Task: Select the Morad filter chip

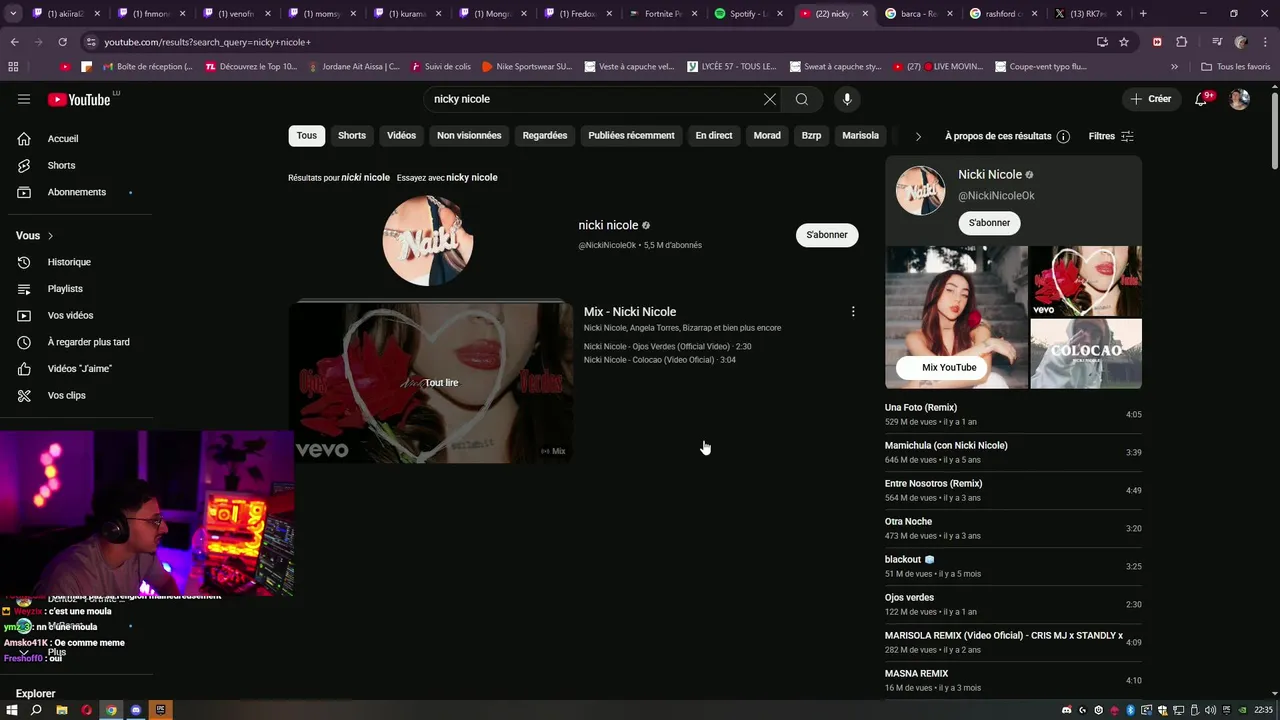Action: 767,136
